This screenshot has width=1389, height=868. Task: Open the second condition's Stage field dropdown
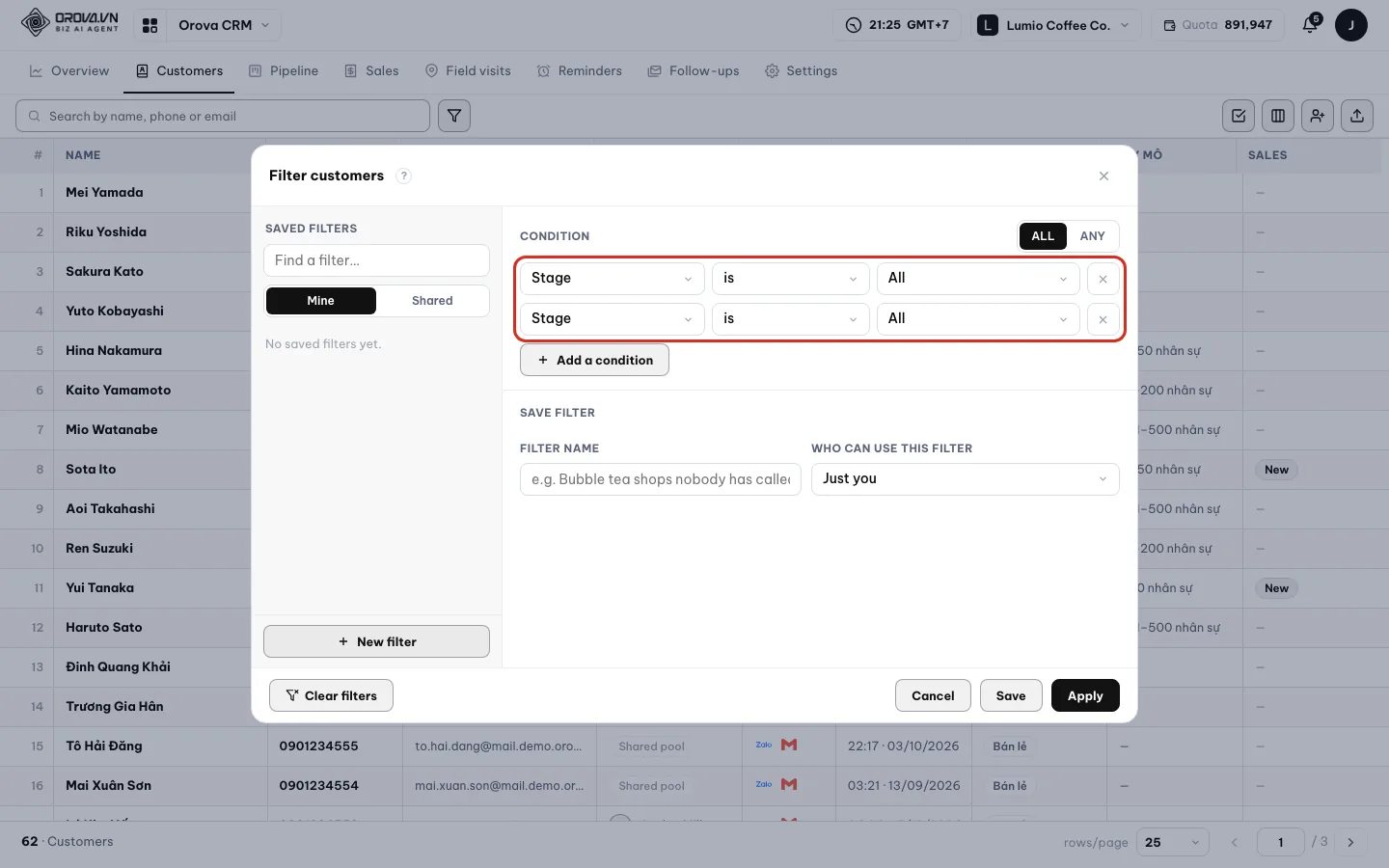point(611,319)
